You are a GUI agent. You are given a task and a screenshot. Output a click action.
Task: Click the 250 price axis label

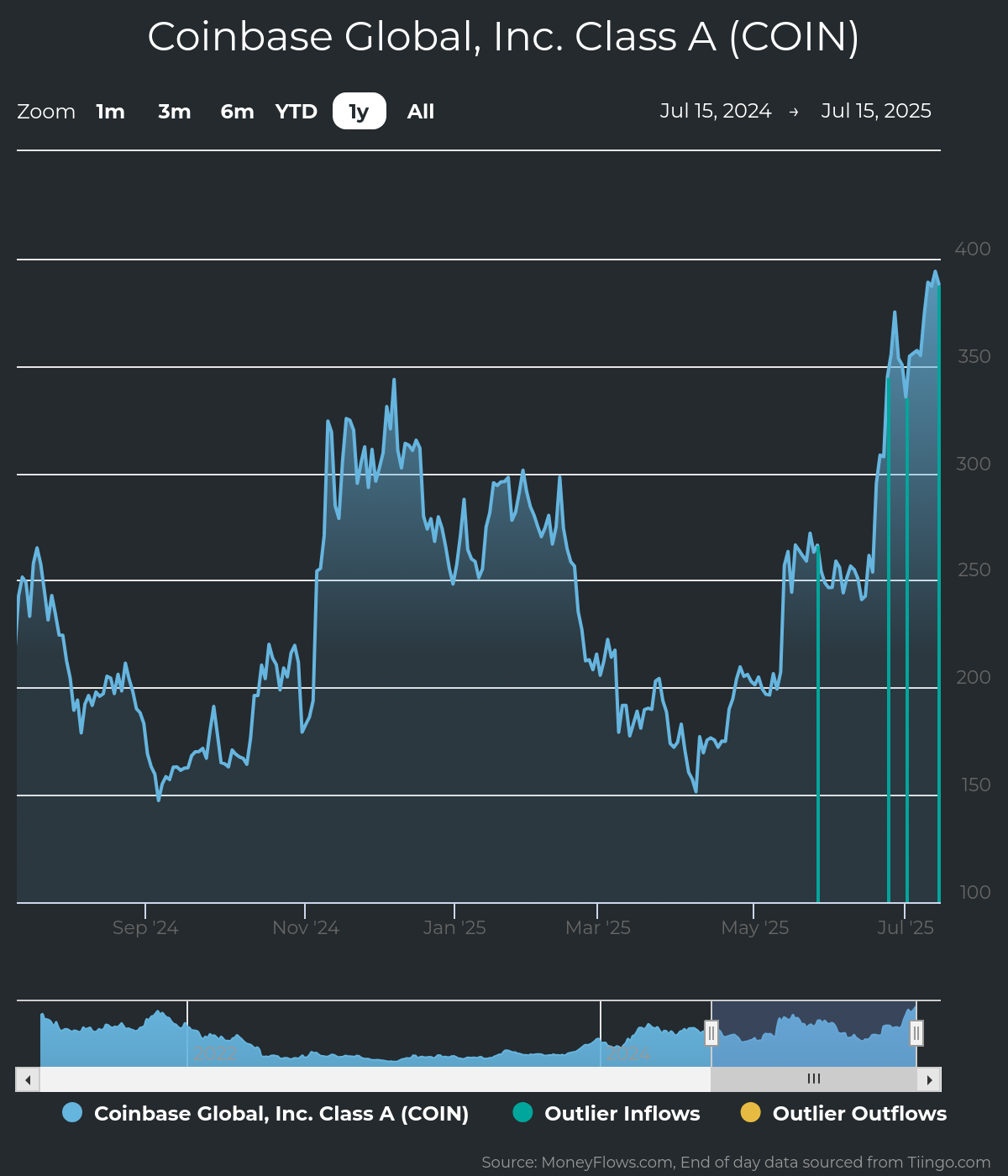click(974, 570)
